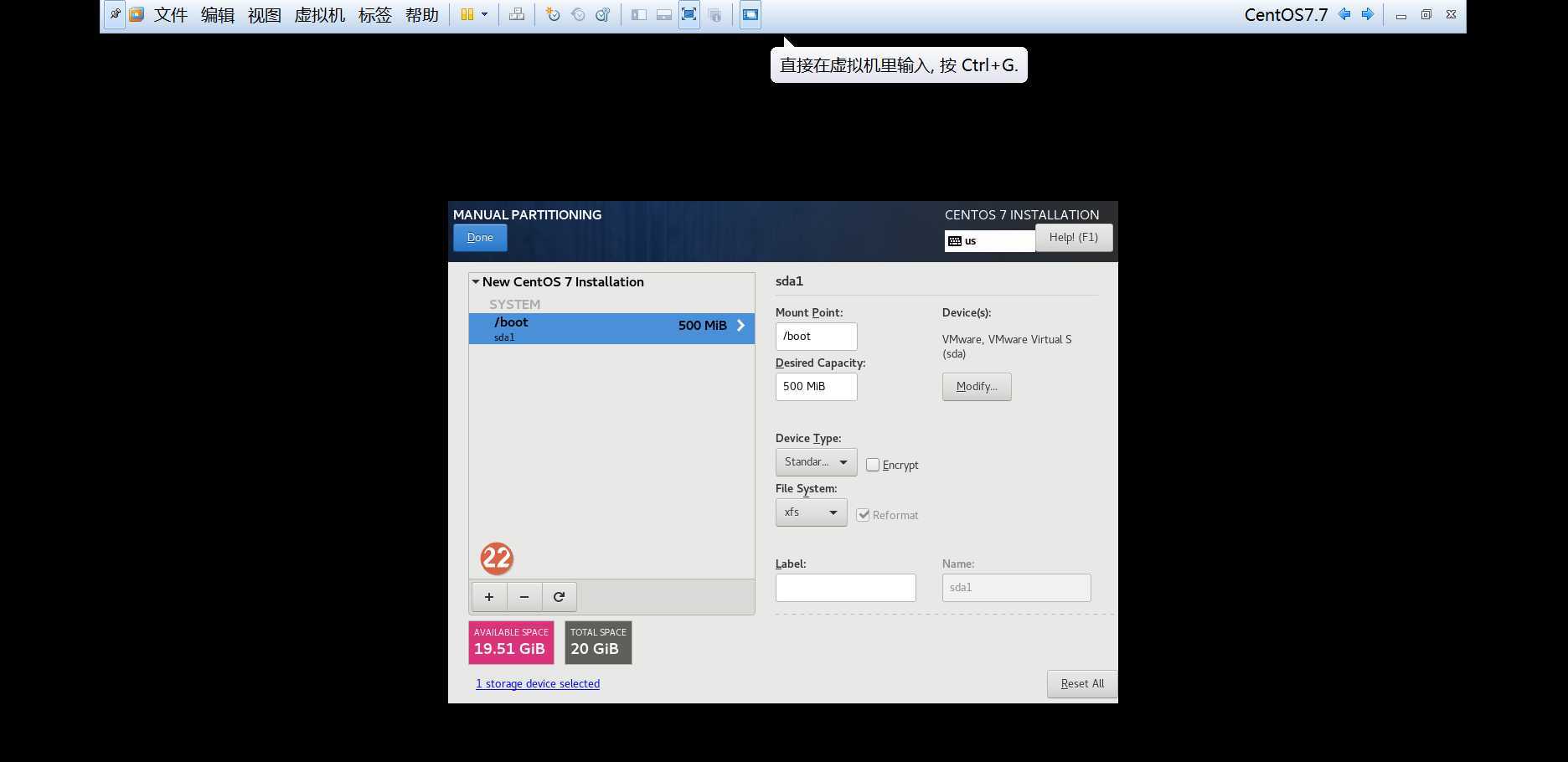Open 1 storage device selected link
Viewport: 1568px width, 762px height.
[x=538, y=684]
